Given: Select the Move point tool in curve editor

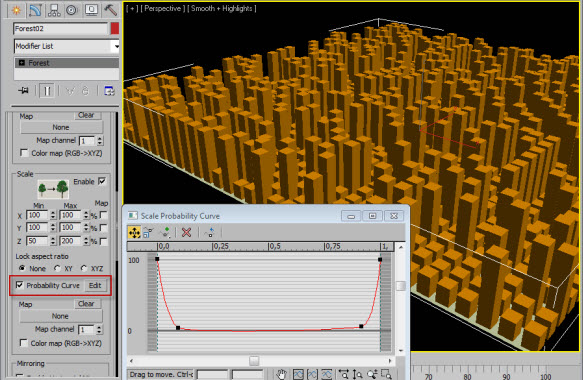Looking at the screenshot, I should pyautogui.click(x=134, y=233).
